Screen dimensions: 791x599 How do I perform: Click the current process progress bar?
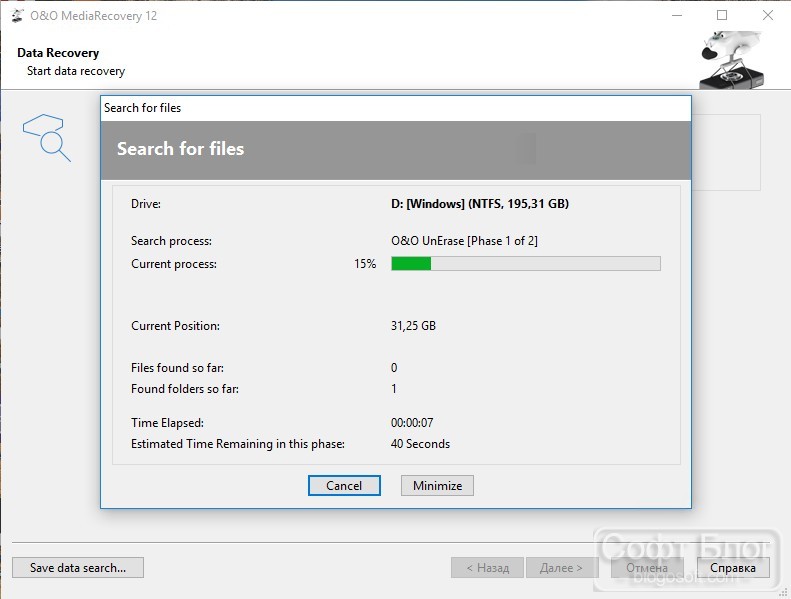tap(526, 263)
